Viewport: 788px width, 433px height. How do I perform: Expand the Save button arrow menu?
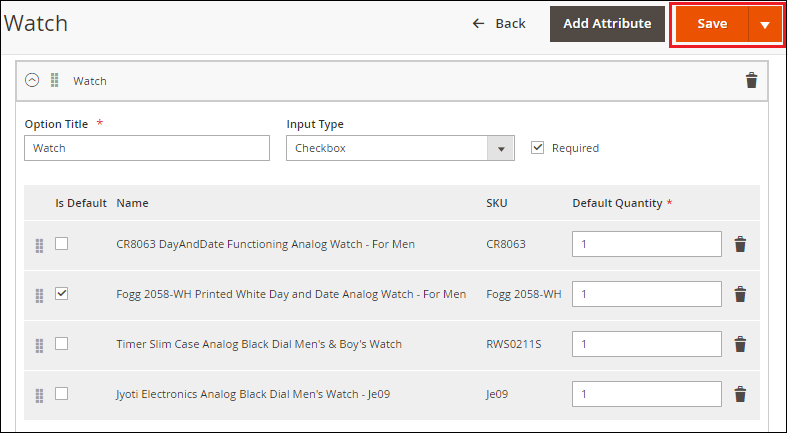[765, 24]
